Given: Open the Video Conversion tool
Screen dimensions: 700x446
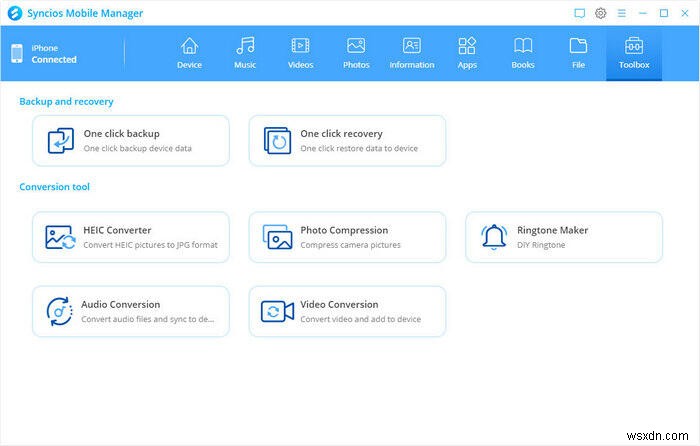Looking at the screenshot, I should click(x=347, y=312).
